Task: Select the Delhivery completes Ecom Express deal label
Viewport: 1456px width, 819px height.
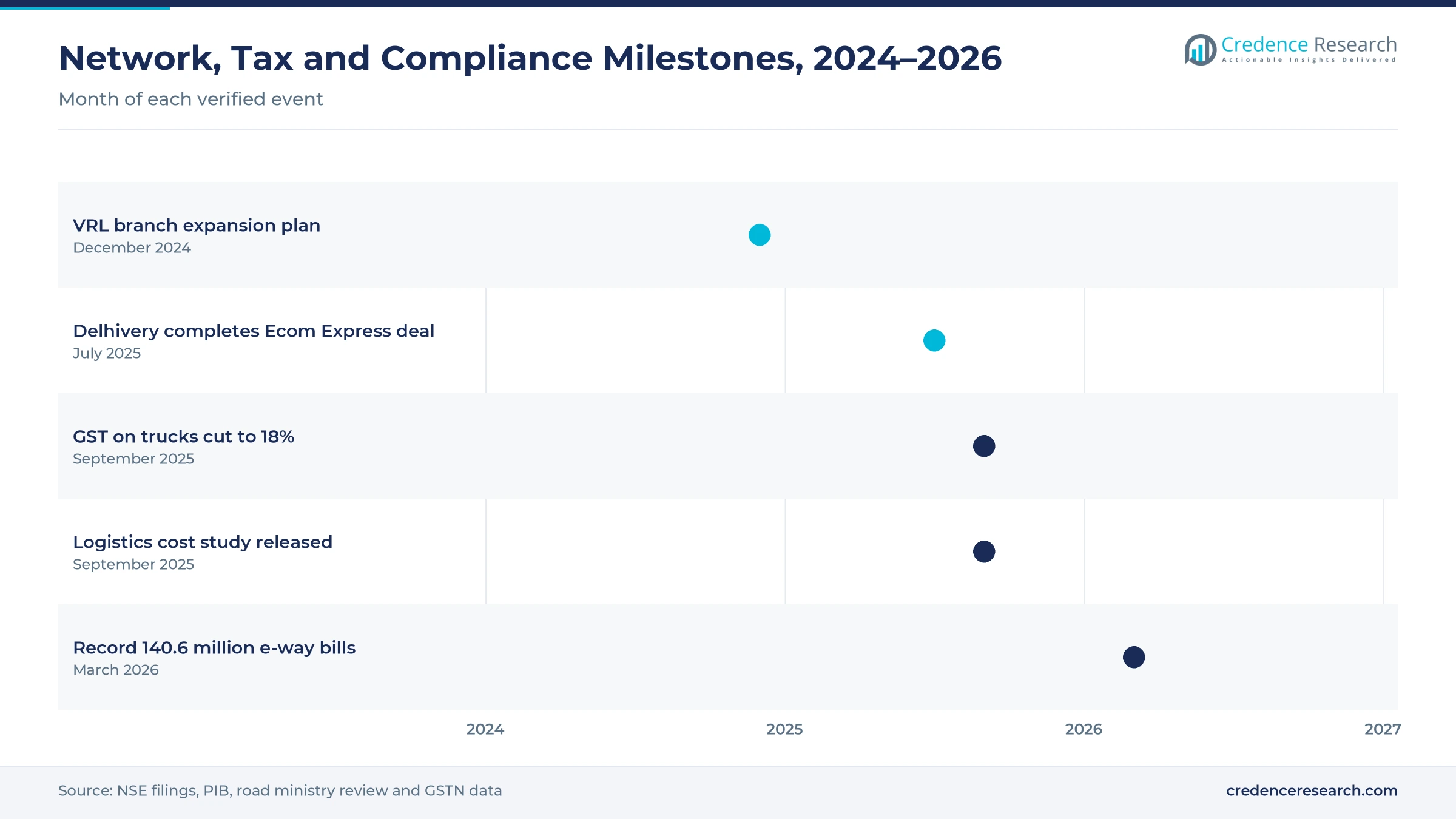Action: (x=254, y=331)
